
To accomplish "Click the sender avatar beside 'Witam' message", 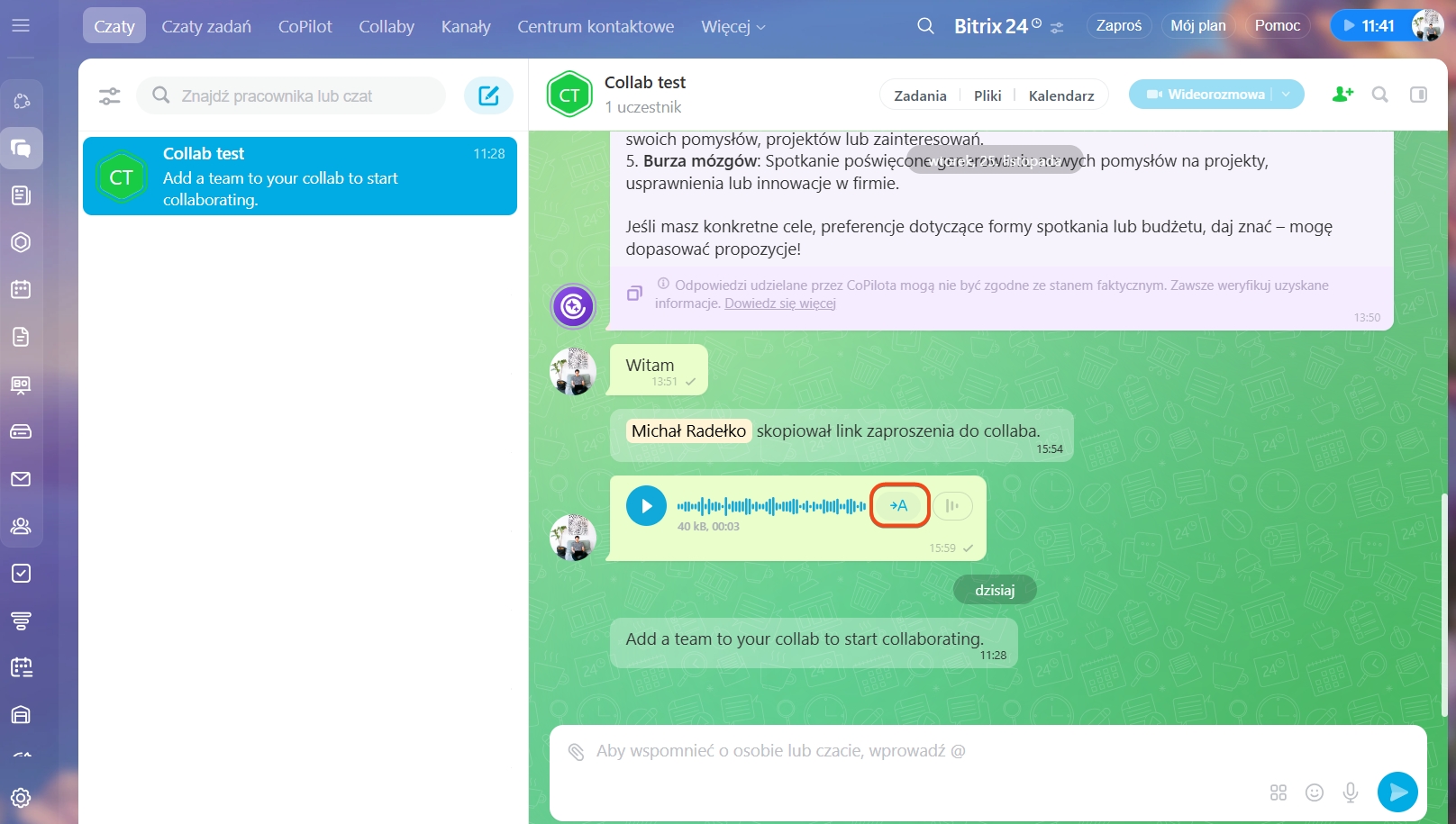I will [x=573, y=371].
